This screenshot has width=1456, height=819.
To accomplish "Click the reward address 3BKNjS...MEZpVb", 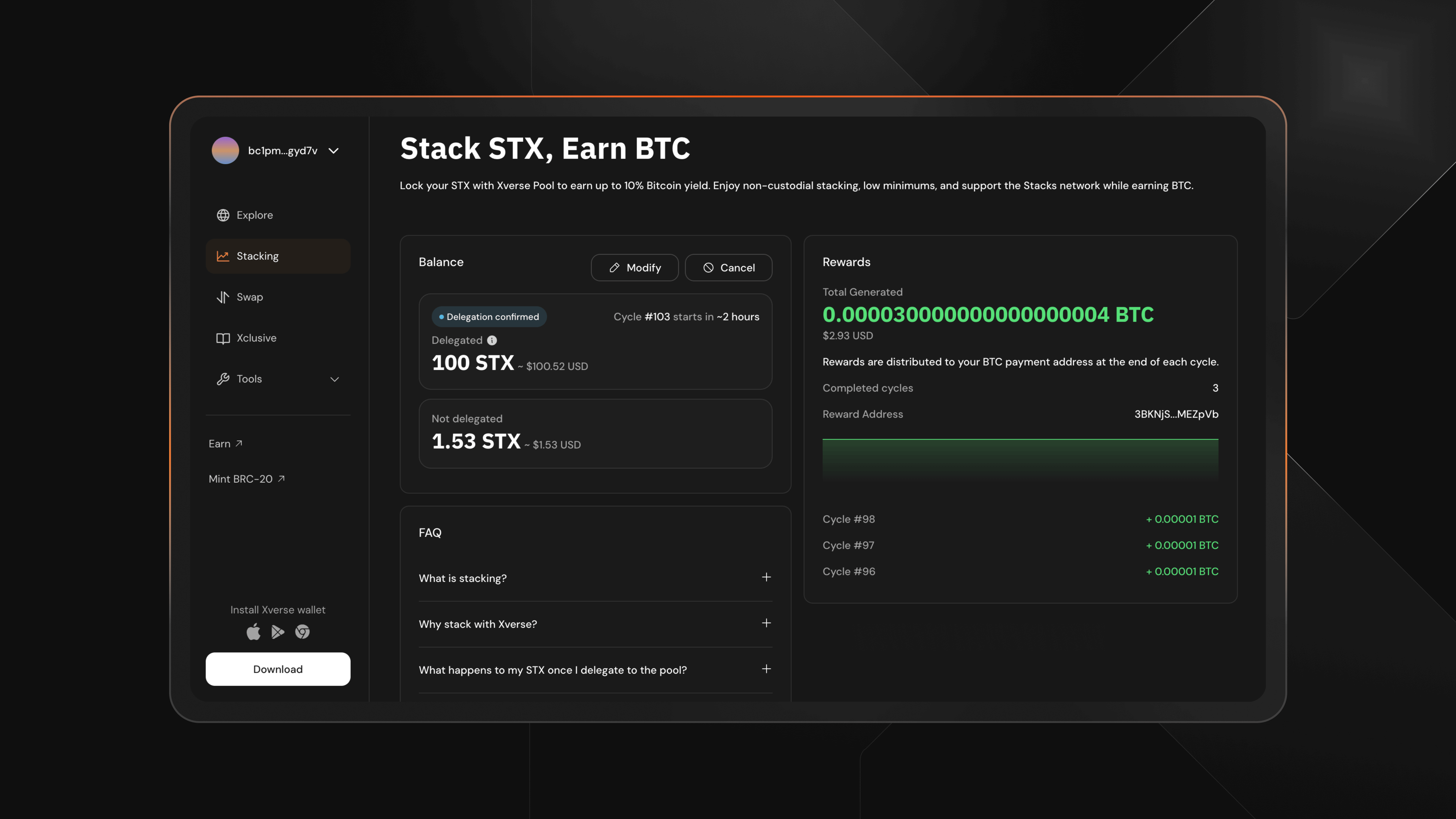I will pos(1176,414).
